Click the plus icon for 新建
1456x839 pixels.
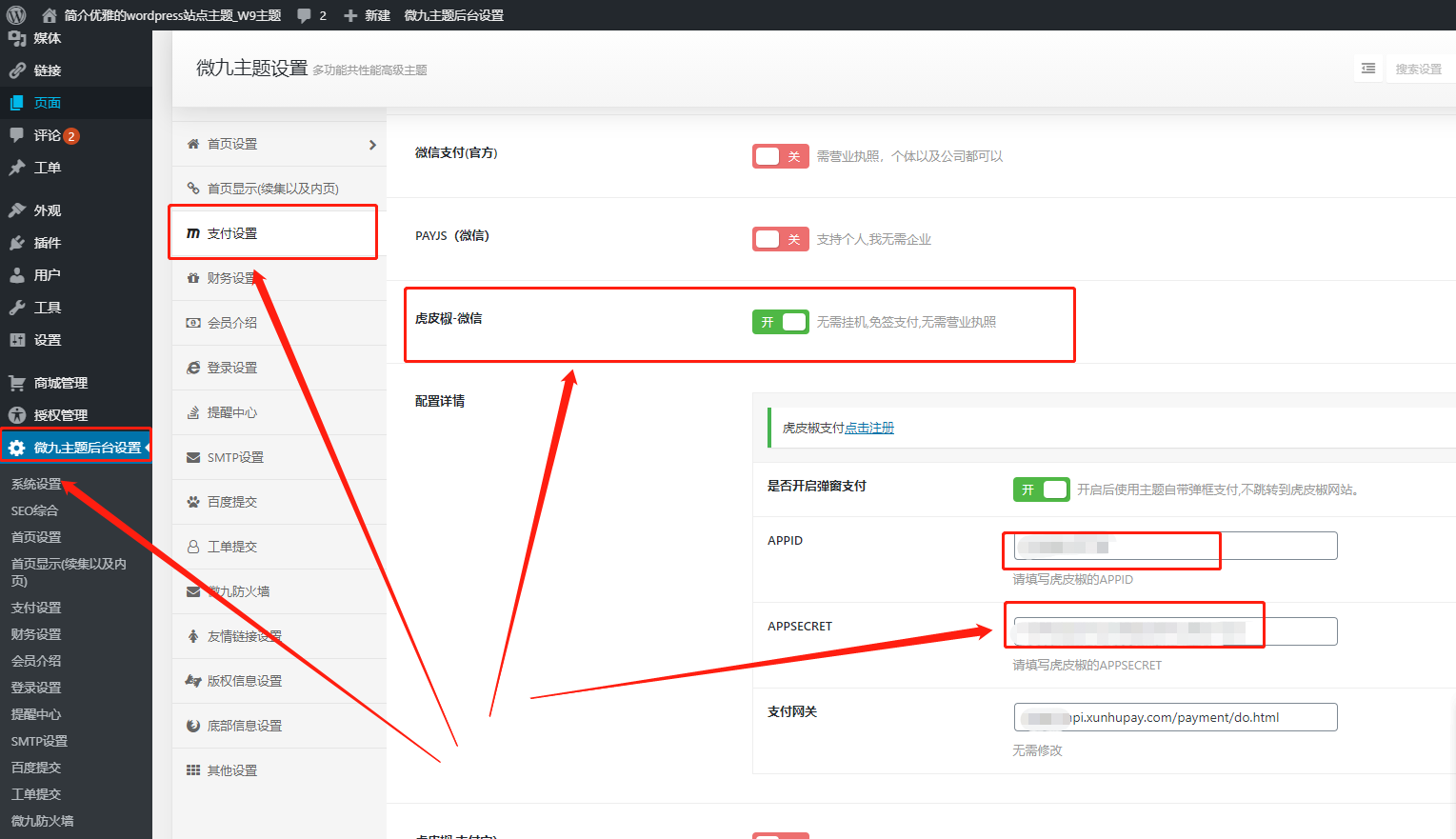pos(350,15)
